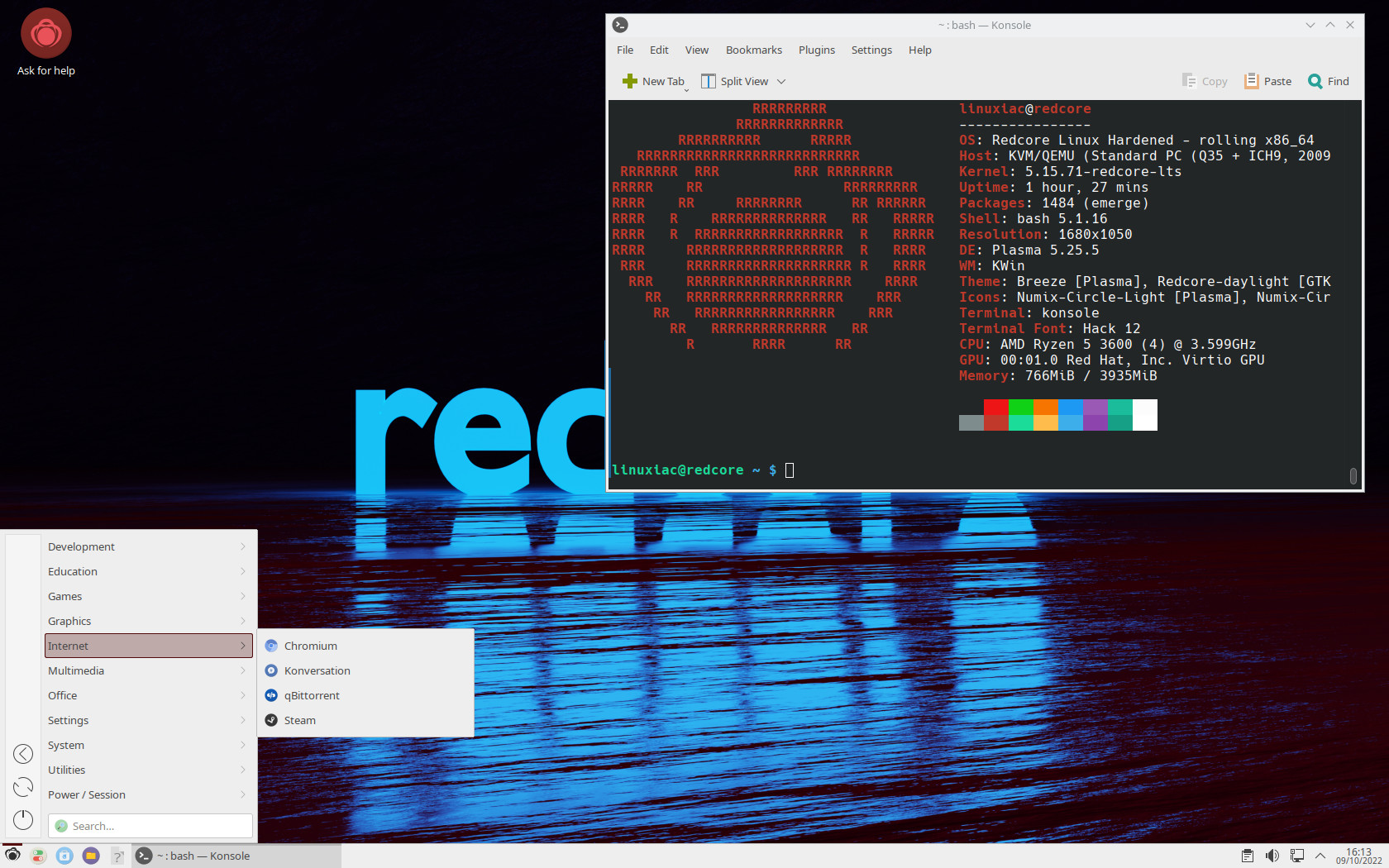Launch Chromium from Internet submenu

[x=366, y=646]
